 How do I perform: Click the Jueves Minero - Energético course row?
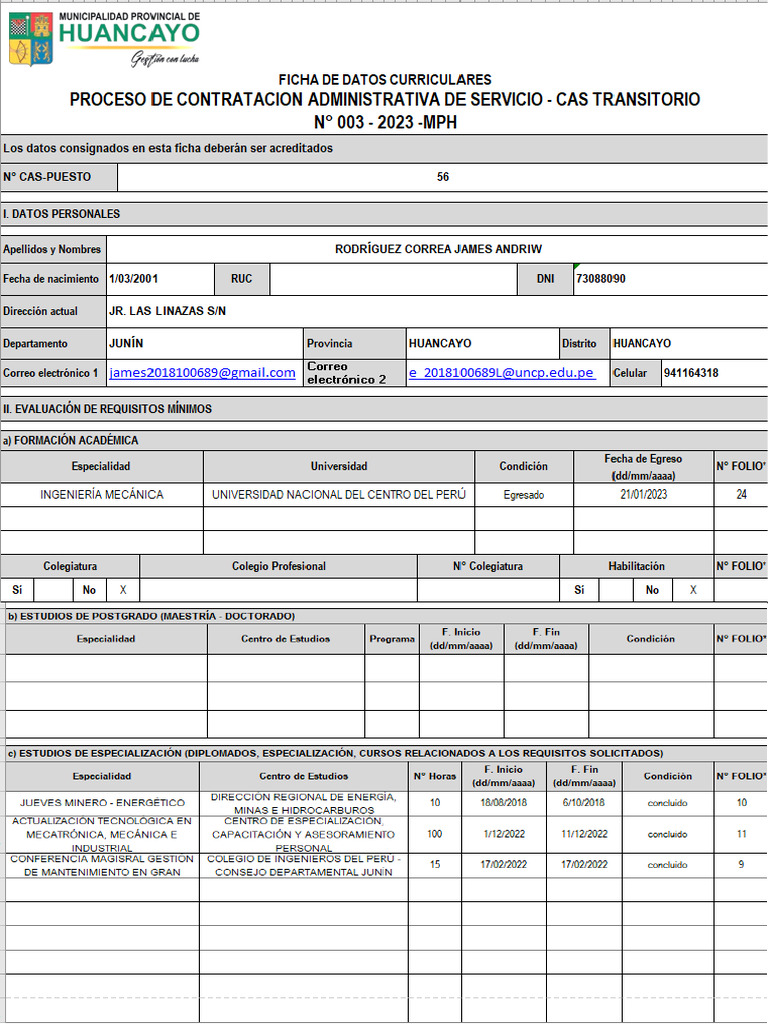click(102, 803)
